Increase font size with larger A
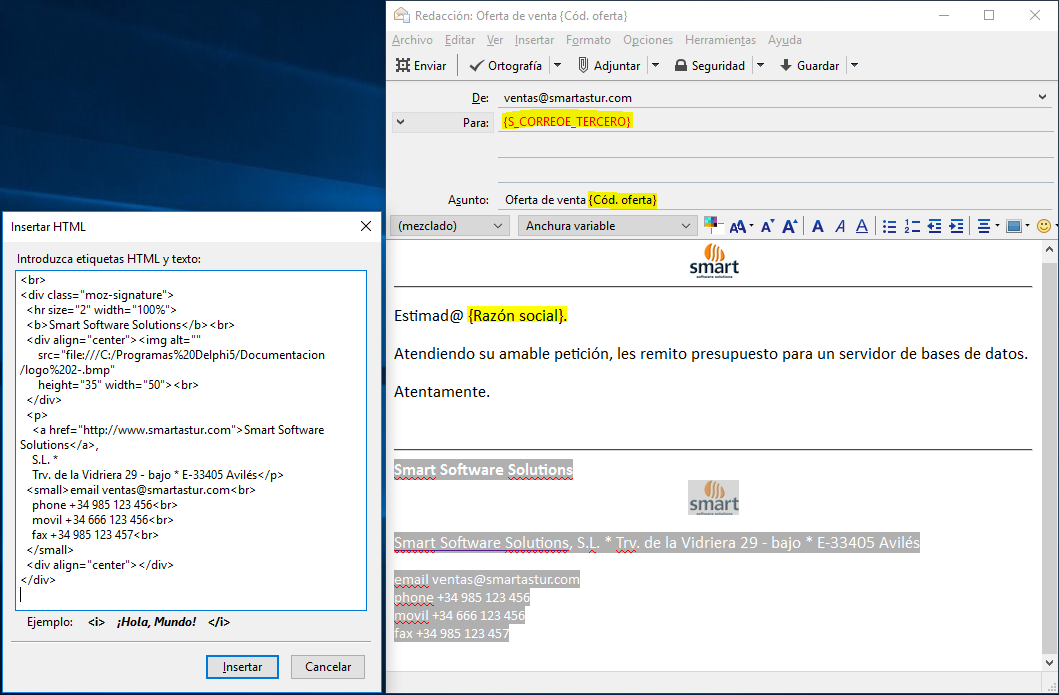This screenshot has width=1059, height=695. 790,226
